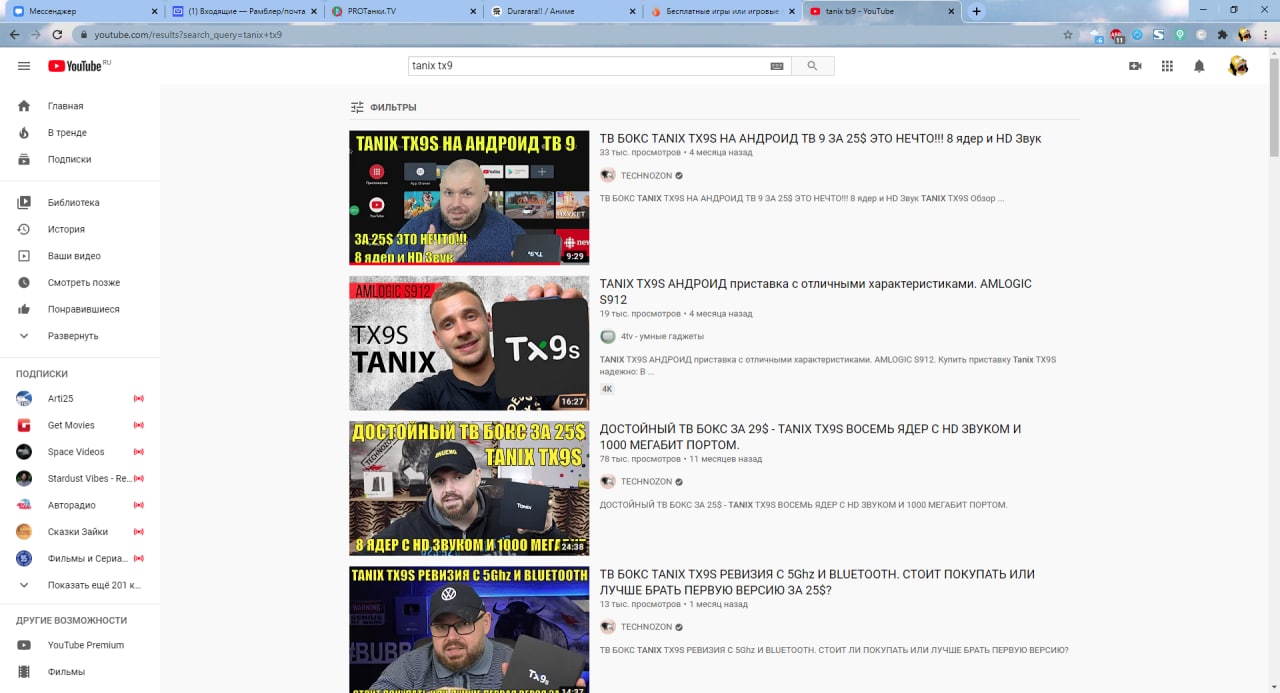
Task: Click the green location pin extension
Action: [1180, 34]
